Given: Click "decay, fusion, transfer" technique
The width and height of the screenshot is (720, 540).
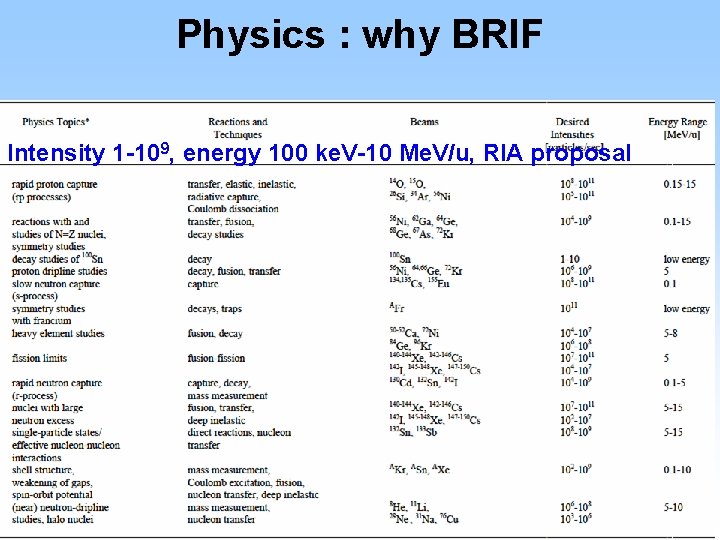Looking at the screenshot, I should click(x=234, y=271).
